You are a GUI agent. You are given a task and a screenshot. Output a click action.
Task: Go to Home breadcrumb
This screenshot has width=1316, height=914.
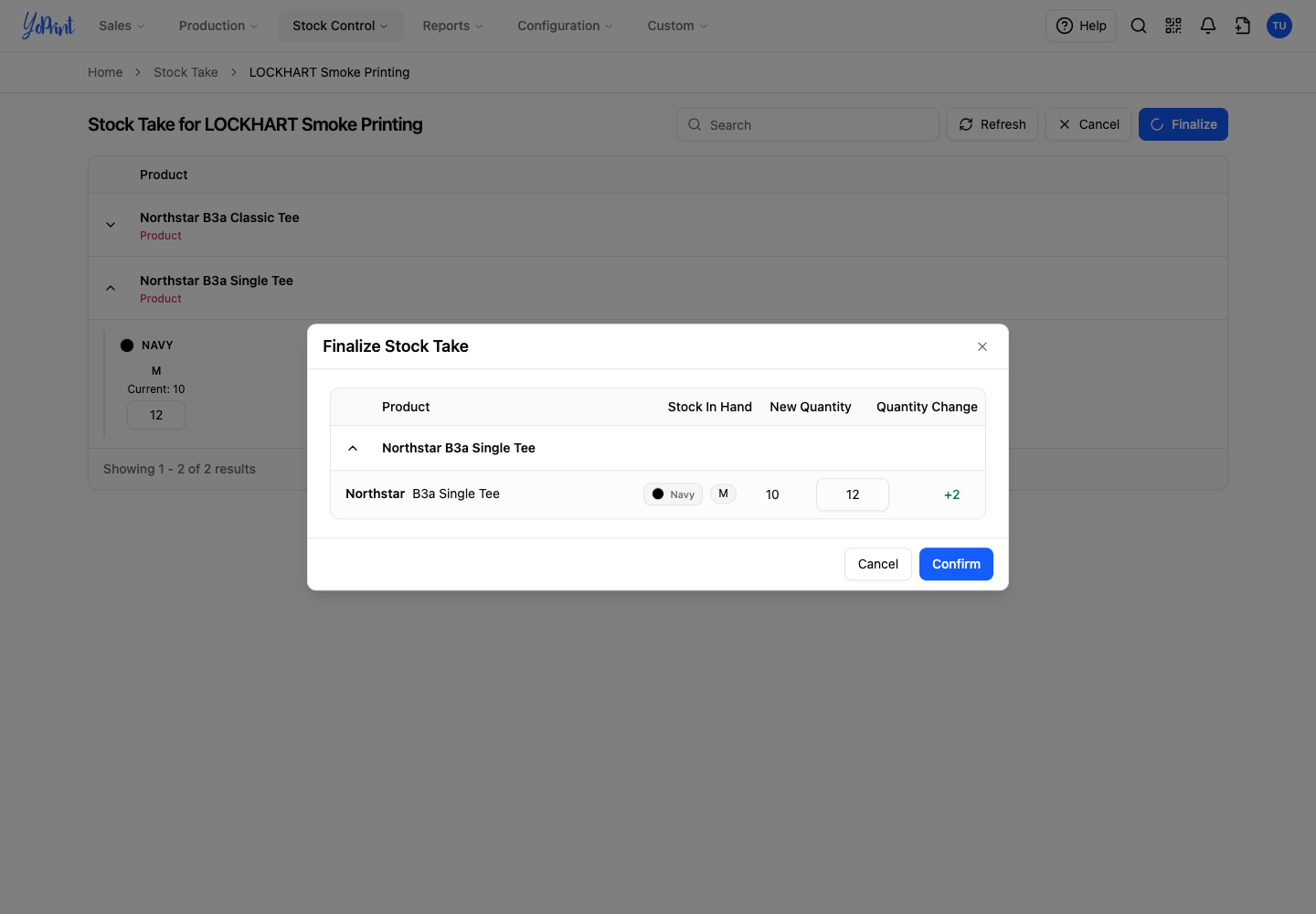pyautogui.click(x=105, y=72)
